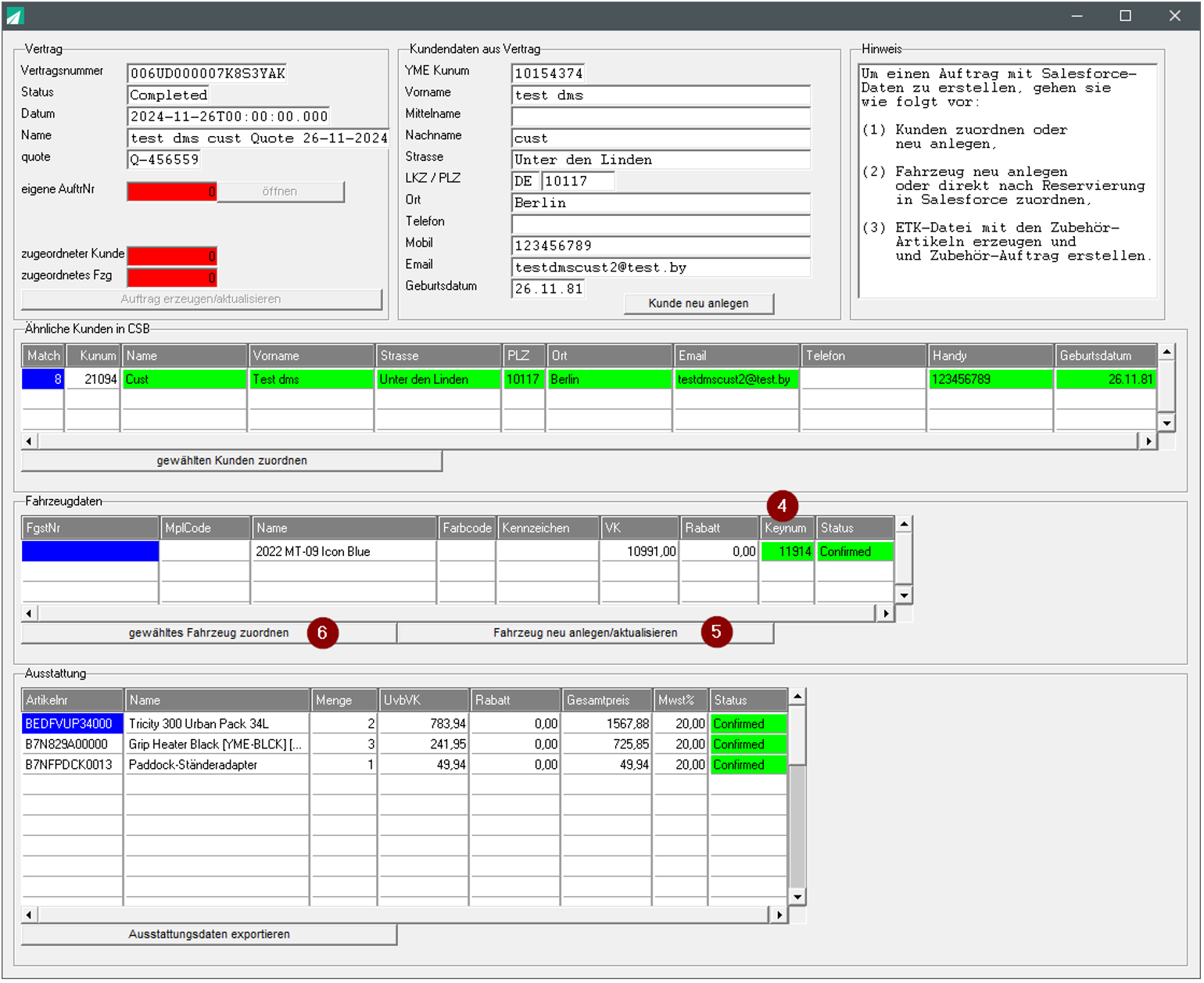Click the 'Kunum' column header in customers table
Screen dimensions: 1204x983
coord(93,356)
